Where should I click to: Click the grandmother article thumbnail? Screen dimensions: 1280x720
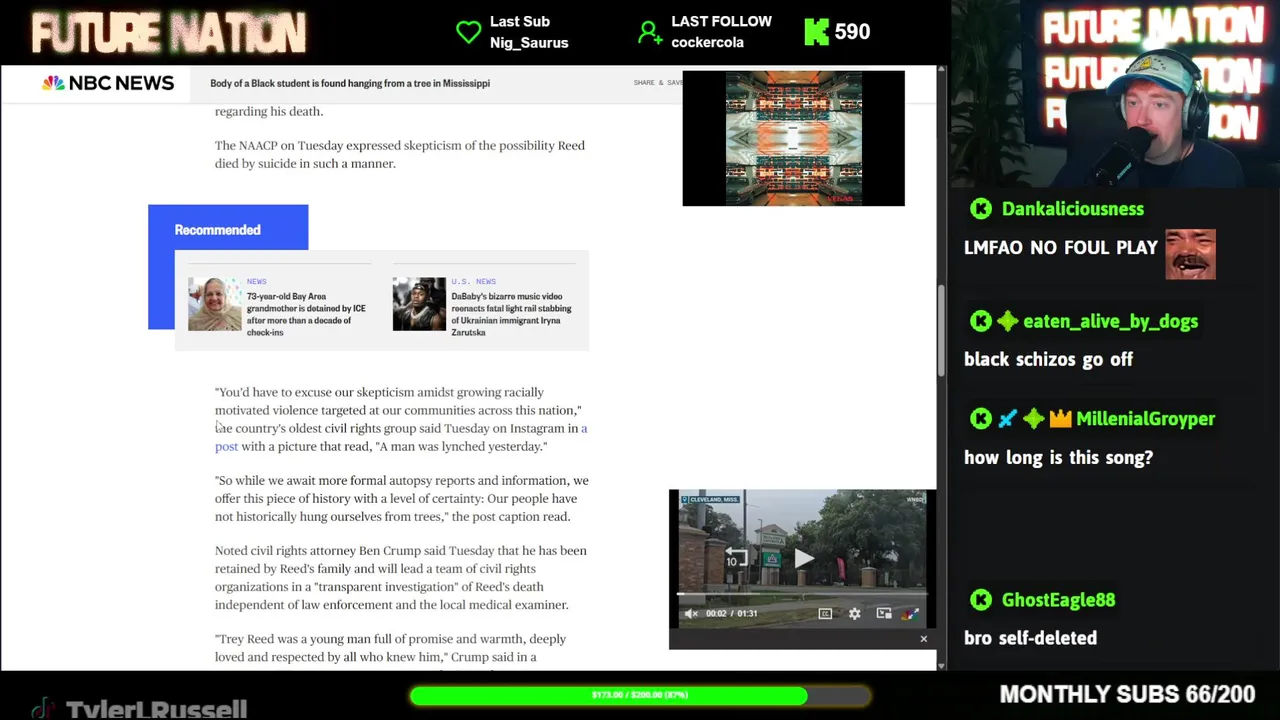215,304
